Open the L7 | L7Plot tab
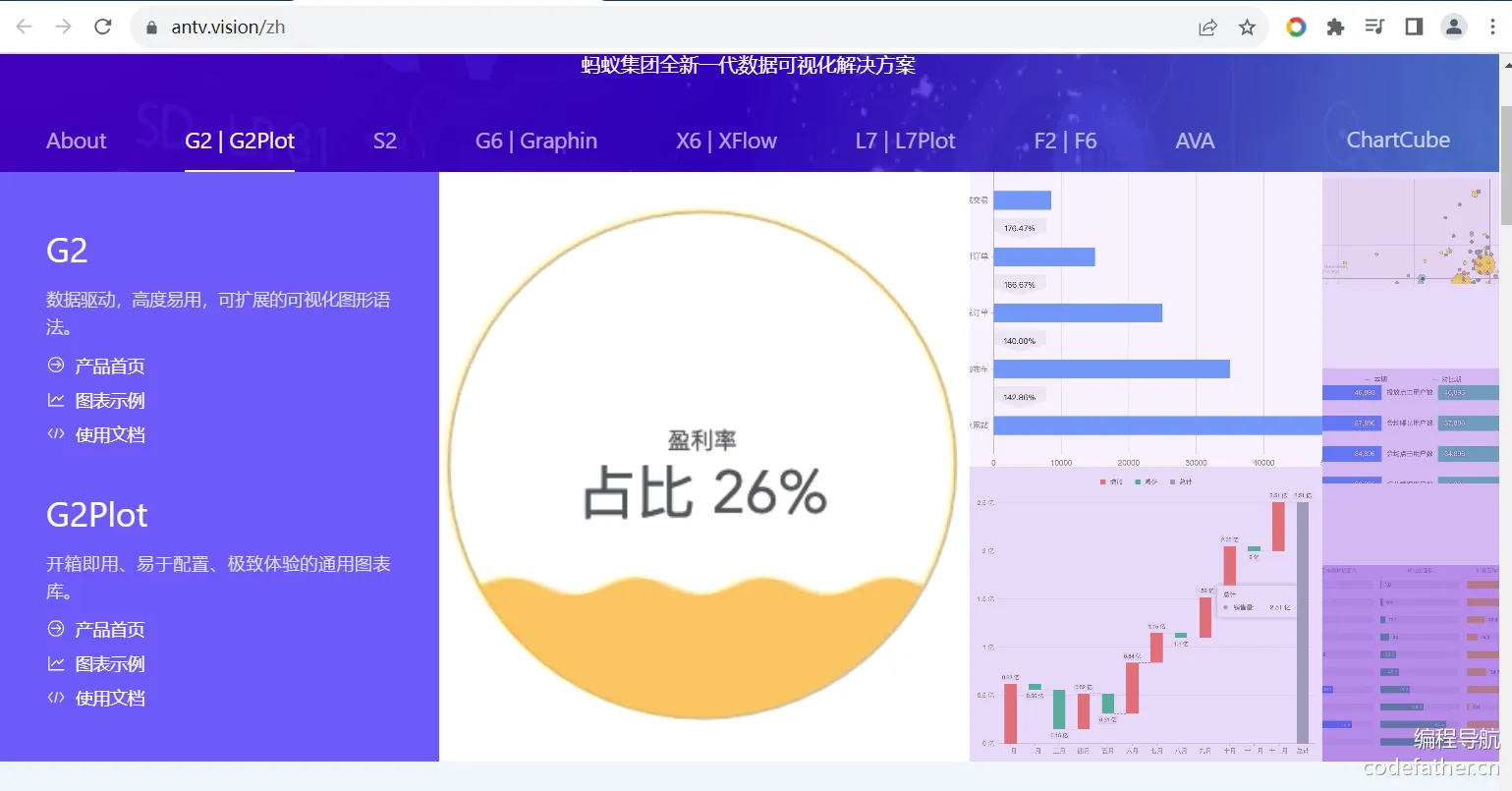Image resolution: width=1512 pixels, height=791 pixels. 905,141
